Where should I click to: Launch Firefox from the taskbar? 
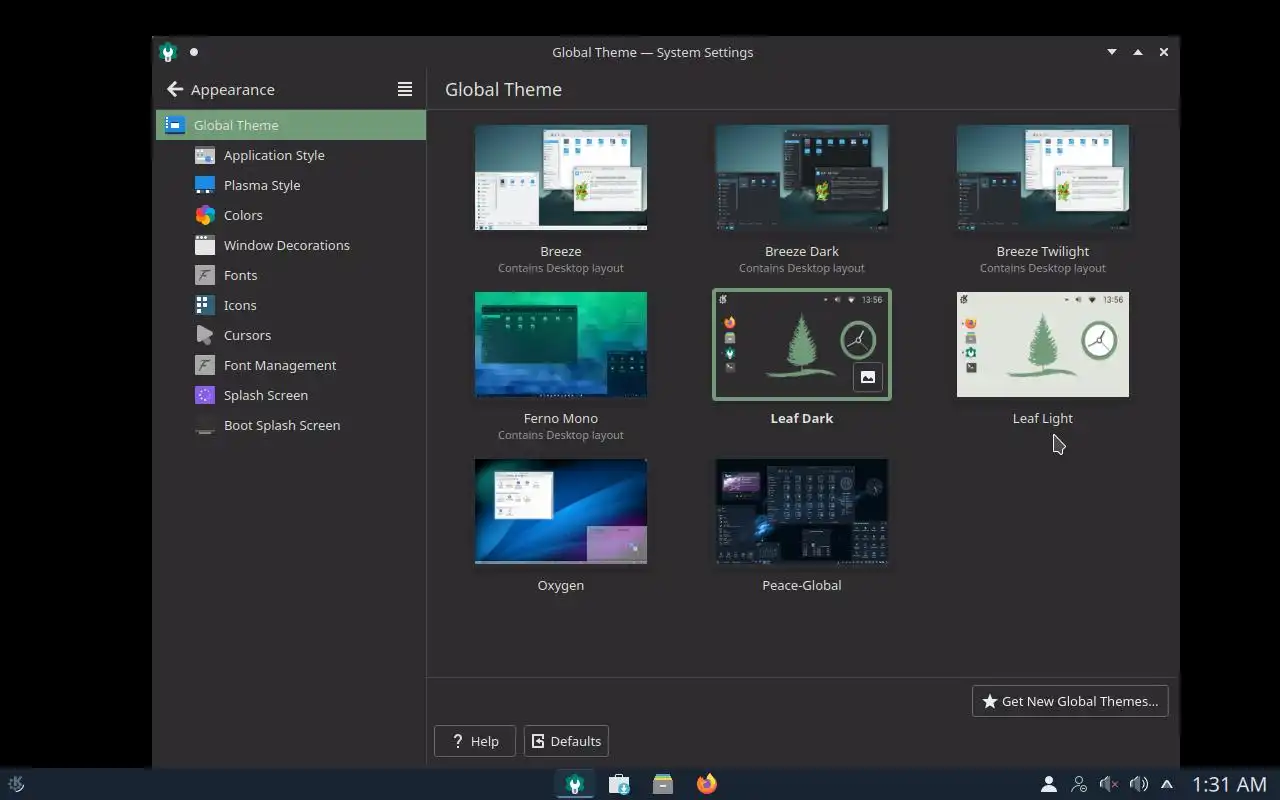(x=707, y=784)
